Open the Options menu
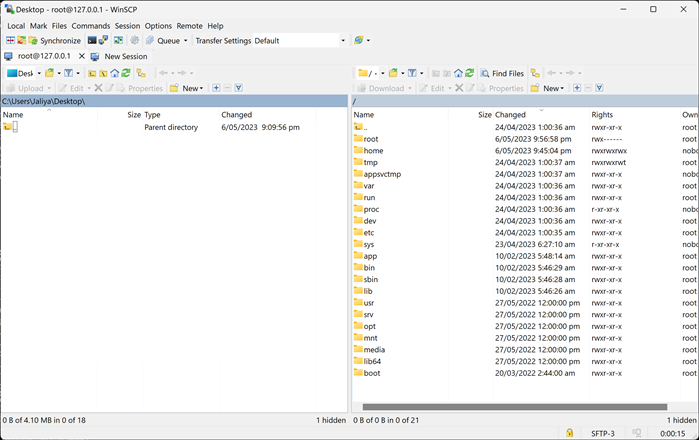 point(158,26)
